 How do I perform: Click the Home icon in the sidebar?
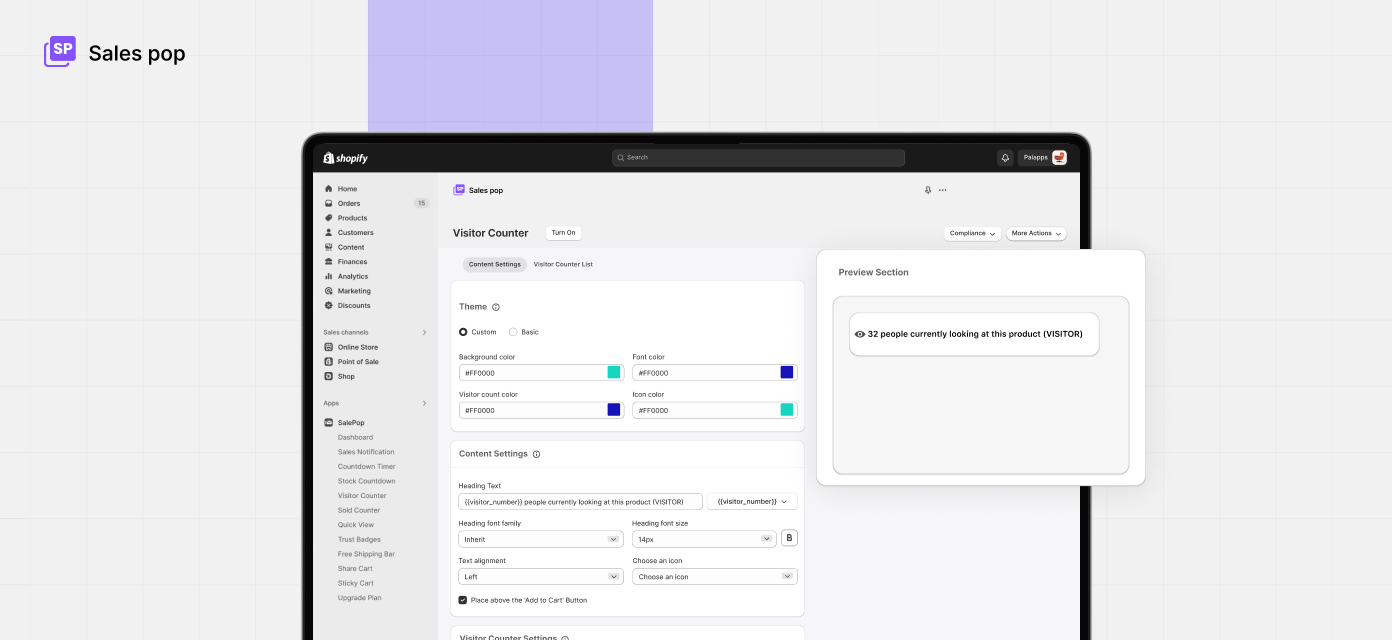329,189
